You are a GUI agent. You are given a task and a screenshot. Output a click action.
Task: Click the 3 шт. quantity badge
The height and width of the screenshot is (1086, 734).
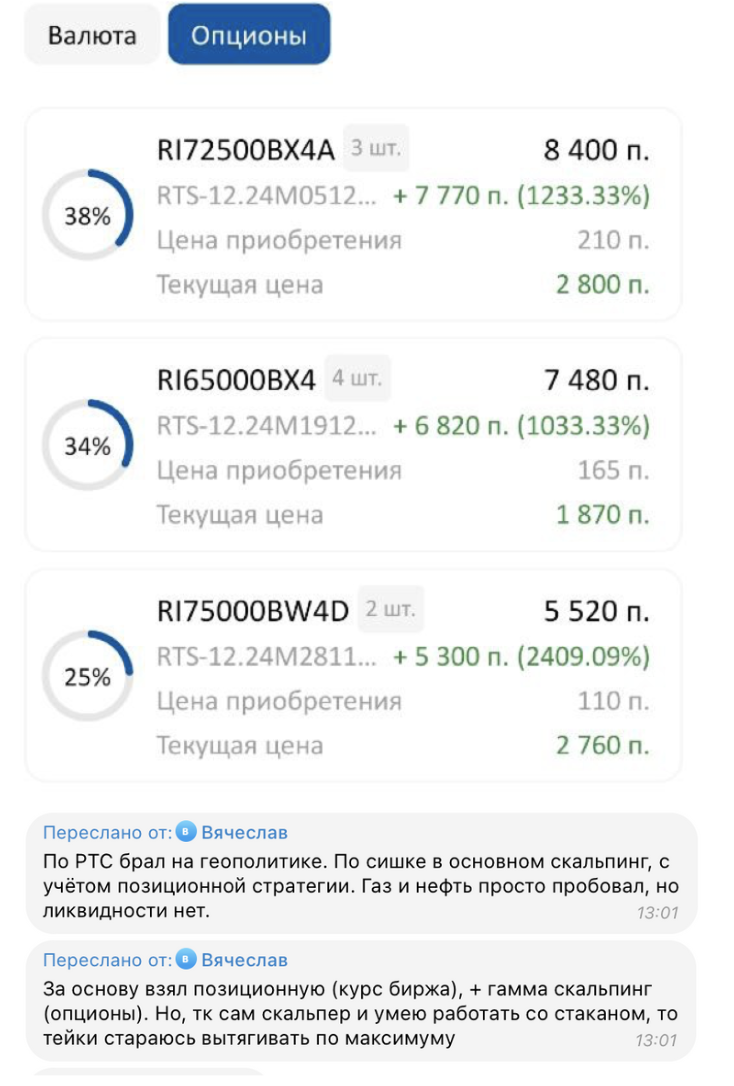(376, 148)
